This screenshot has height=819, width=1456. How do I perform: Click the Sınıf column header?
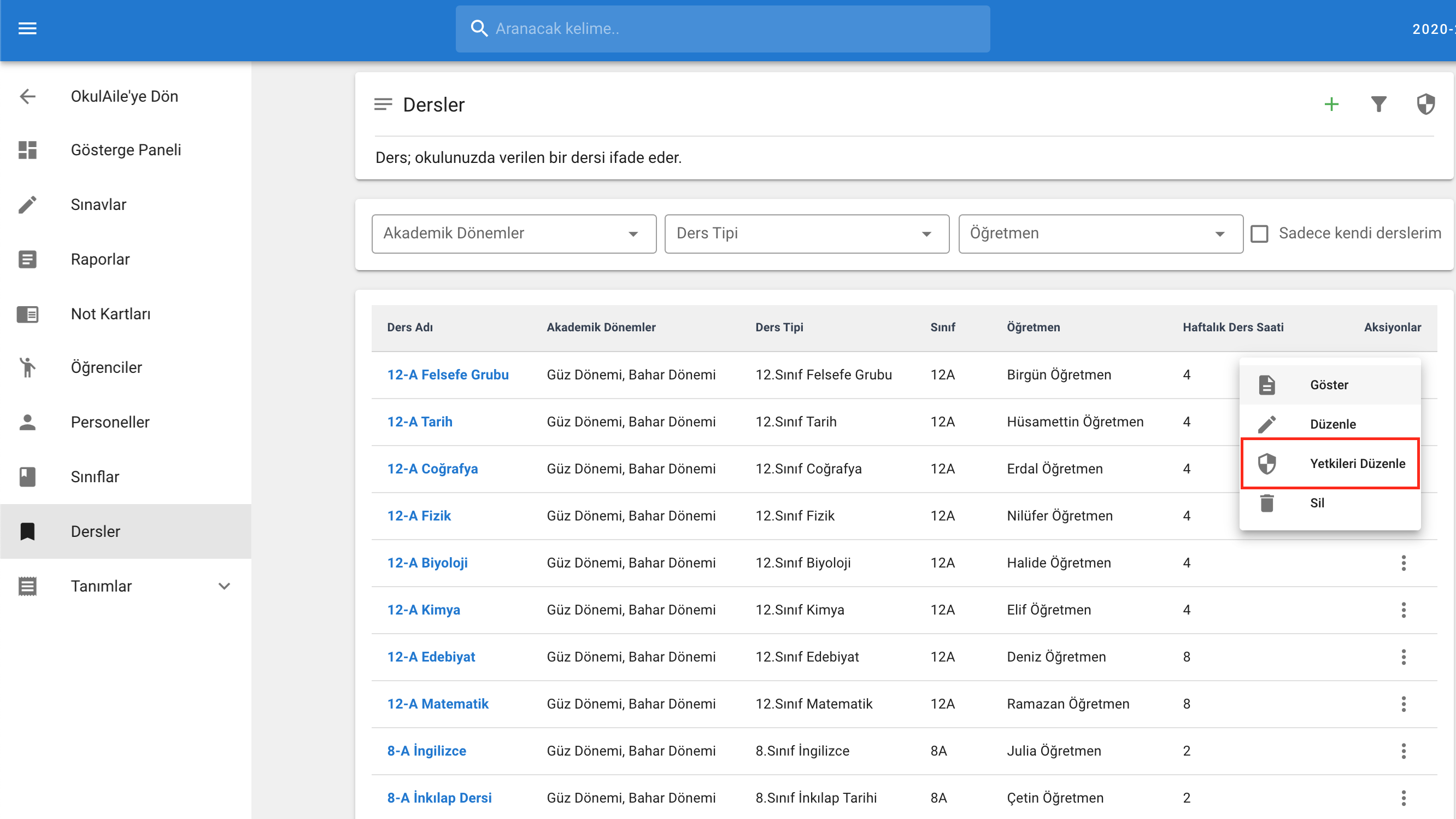tap(943, 327)
